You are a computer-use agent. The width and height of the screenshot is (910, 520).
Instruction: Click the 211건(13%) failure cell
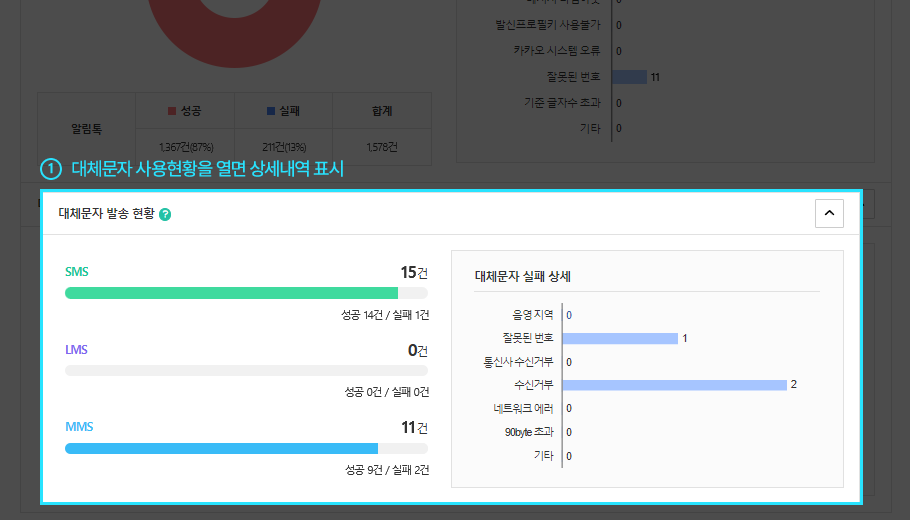(283, 147)
